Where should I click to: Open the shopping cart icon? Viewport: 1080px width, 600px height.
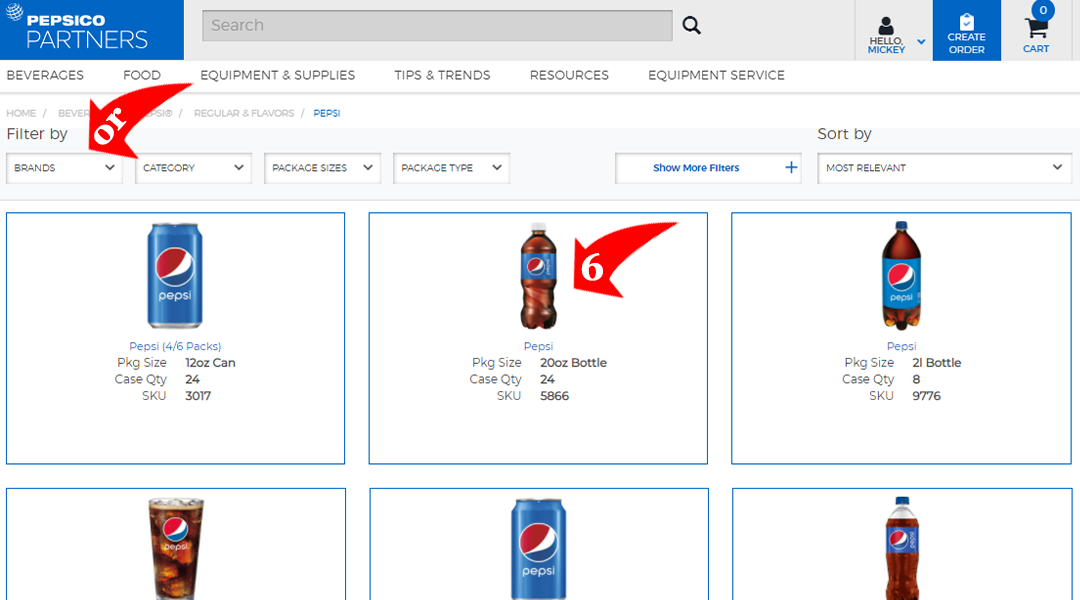point(1036,29)
